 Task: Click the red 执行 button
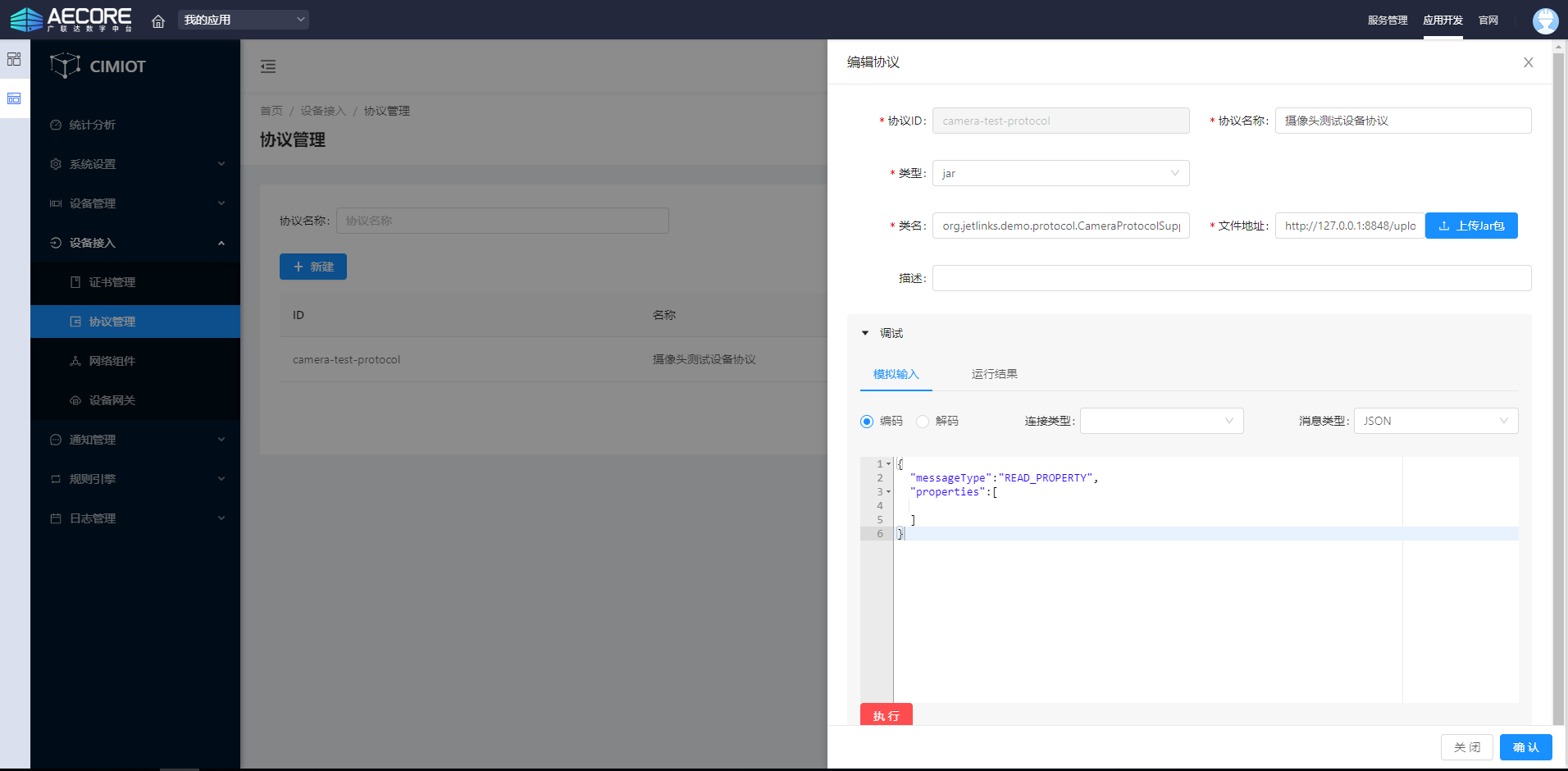[x=886, y=715]
